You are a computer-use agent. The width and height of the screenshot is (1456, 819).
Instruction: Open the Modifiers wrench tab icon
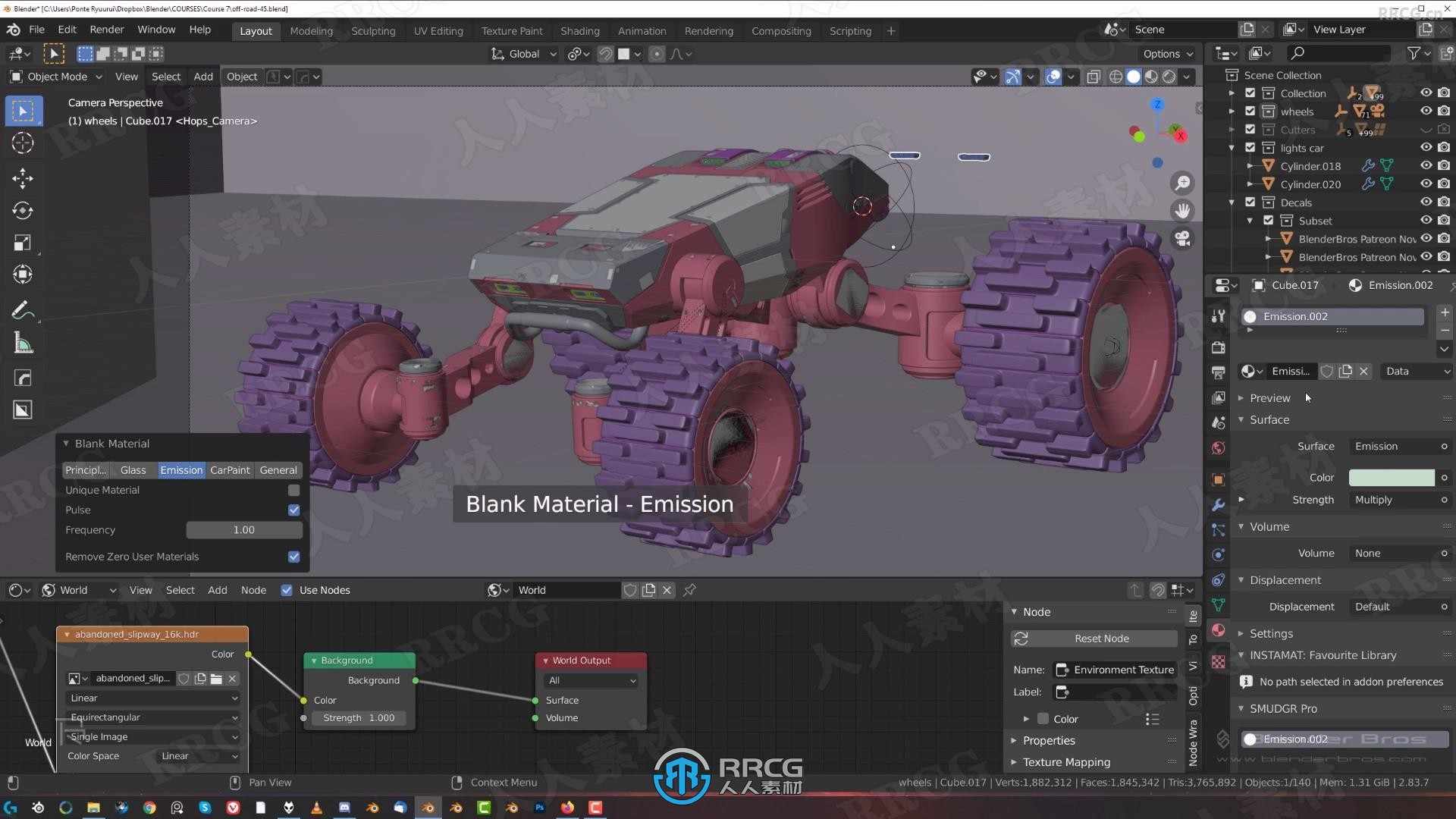coord(1219,505)
